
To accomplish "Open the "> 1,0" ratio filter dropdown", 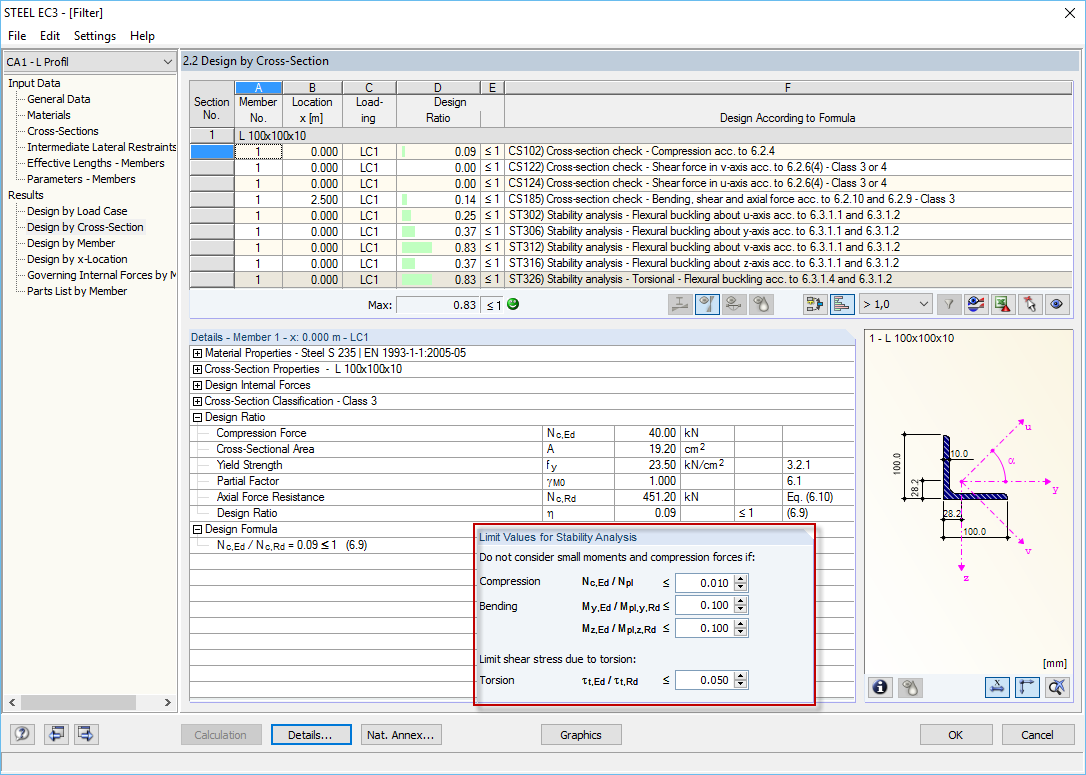I will pos(895,303).
